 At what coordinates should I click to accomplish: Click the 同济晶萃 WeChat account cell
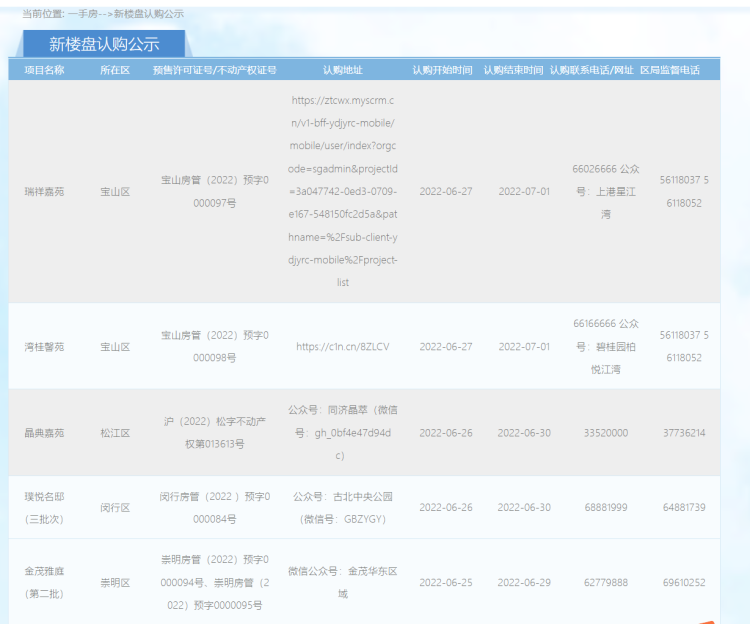click(342, 433)
